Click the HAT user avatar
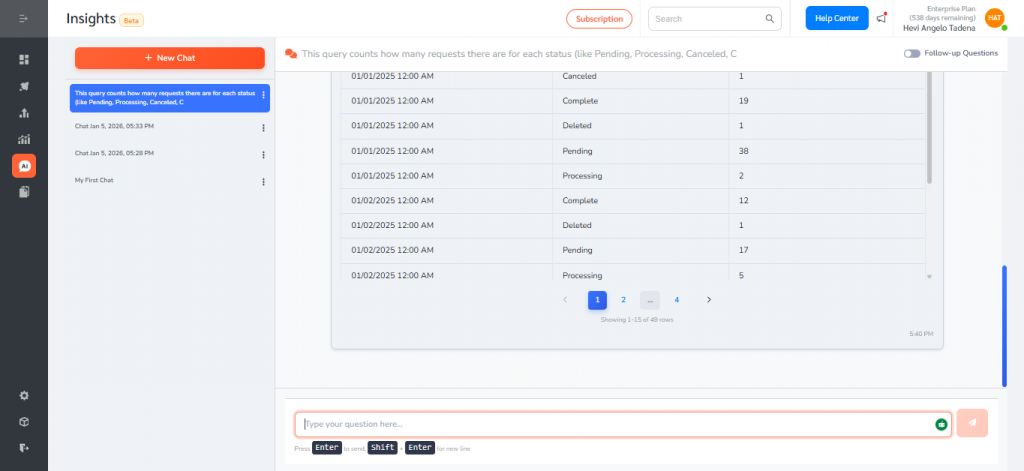 [x=993, y=18]
